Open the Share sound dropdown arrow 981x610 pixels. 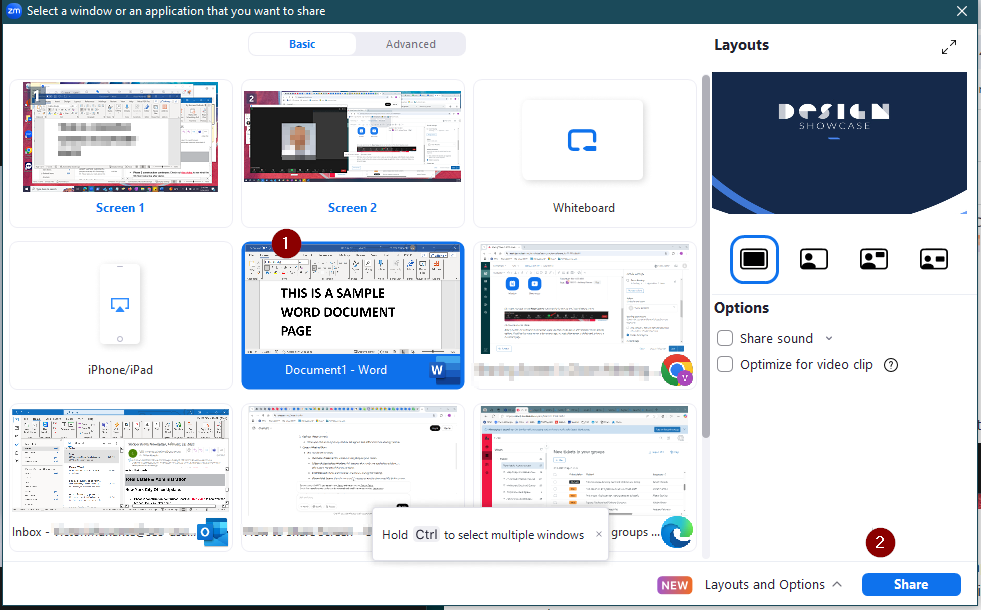829,339
